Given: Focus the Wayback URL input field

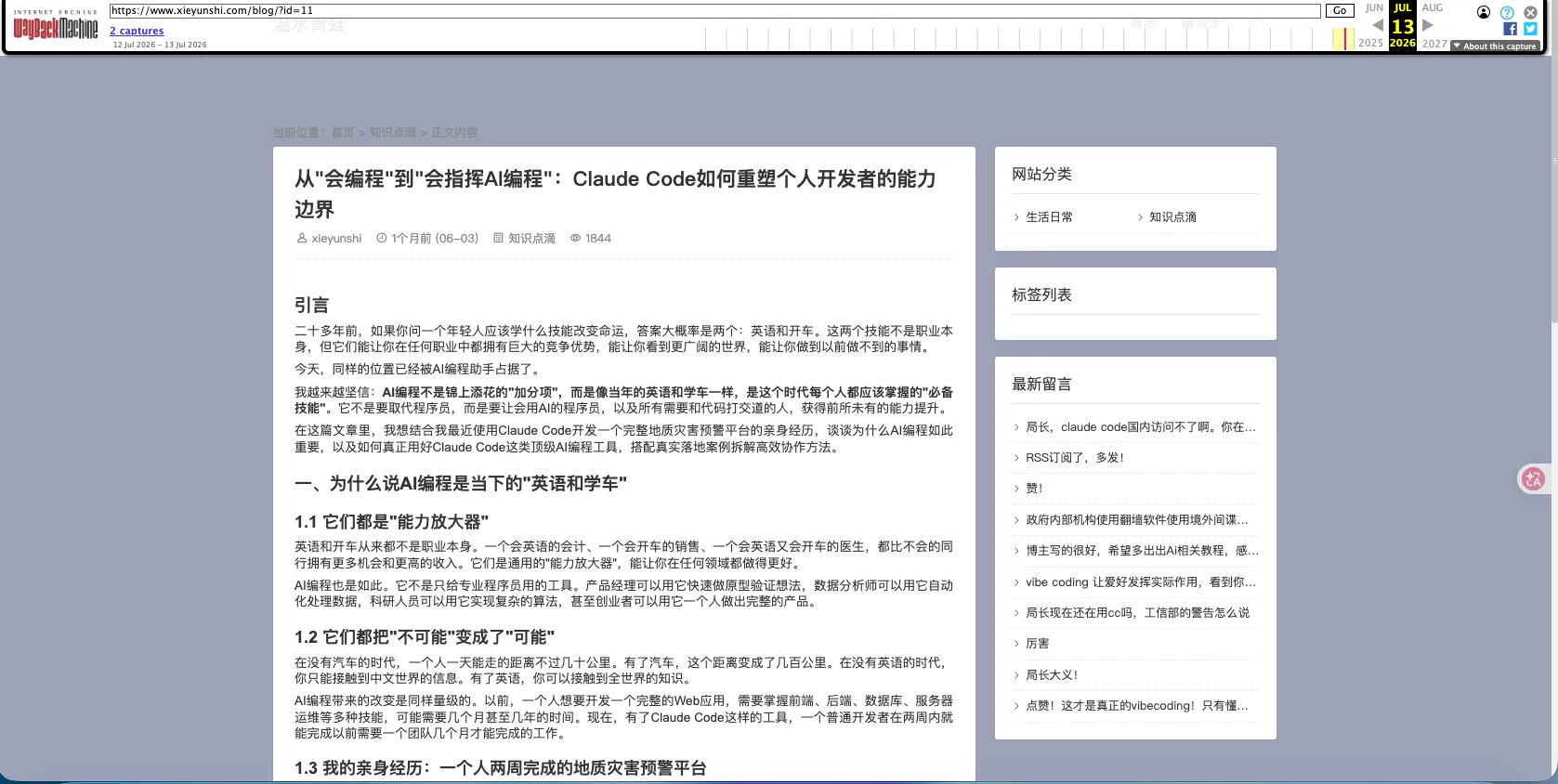Looking at the screenshot, I should [714, 11].
